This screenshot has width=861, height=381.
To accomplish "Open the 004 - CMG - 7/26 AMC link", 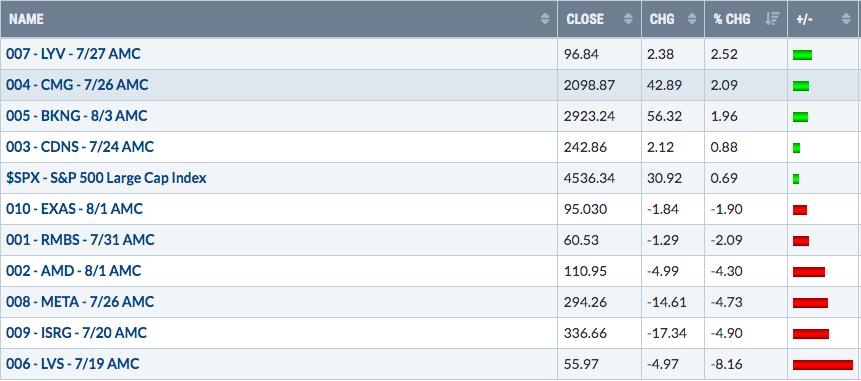I will click(77, 85).
